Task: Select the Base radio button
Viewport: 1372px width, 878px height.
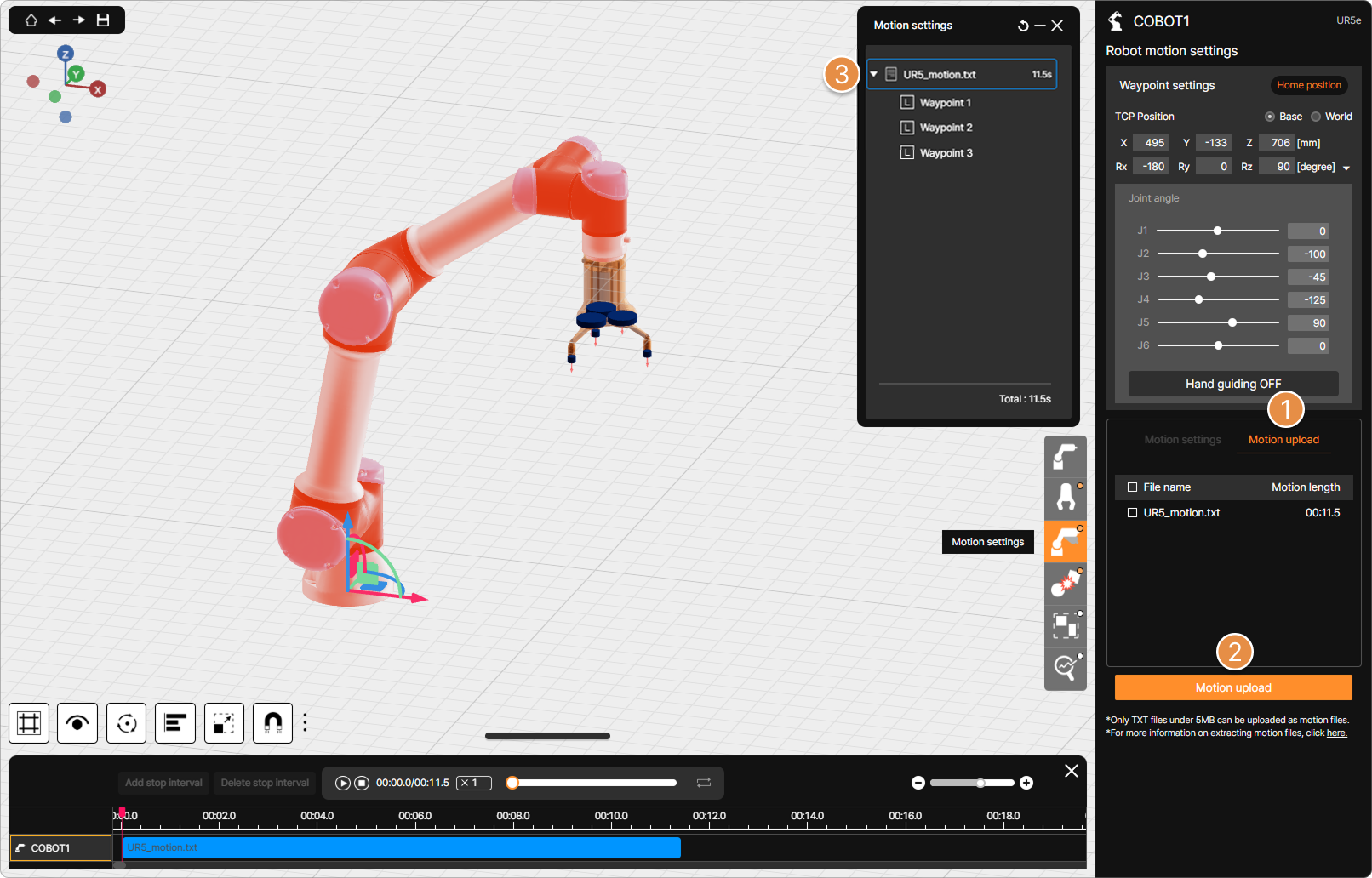Action: pyautogui.click(x=1270, y=117)
